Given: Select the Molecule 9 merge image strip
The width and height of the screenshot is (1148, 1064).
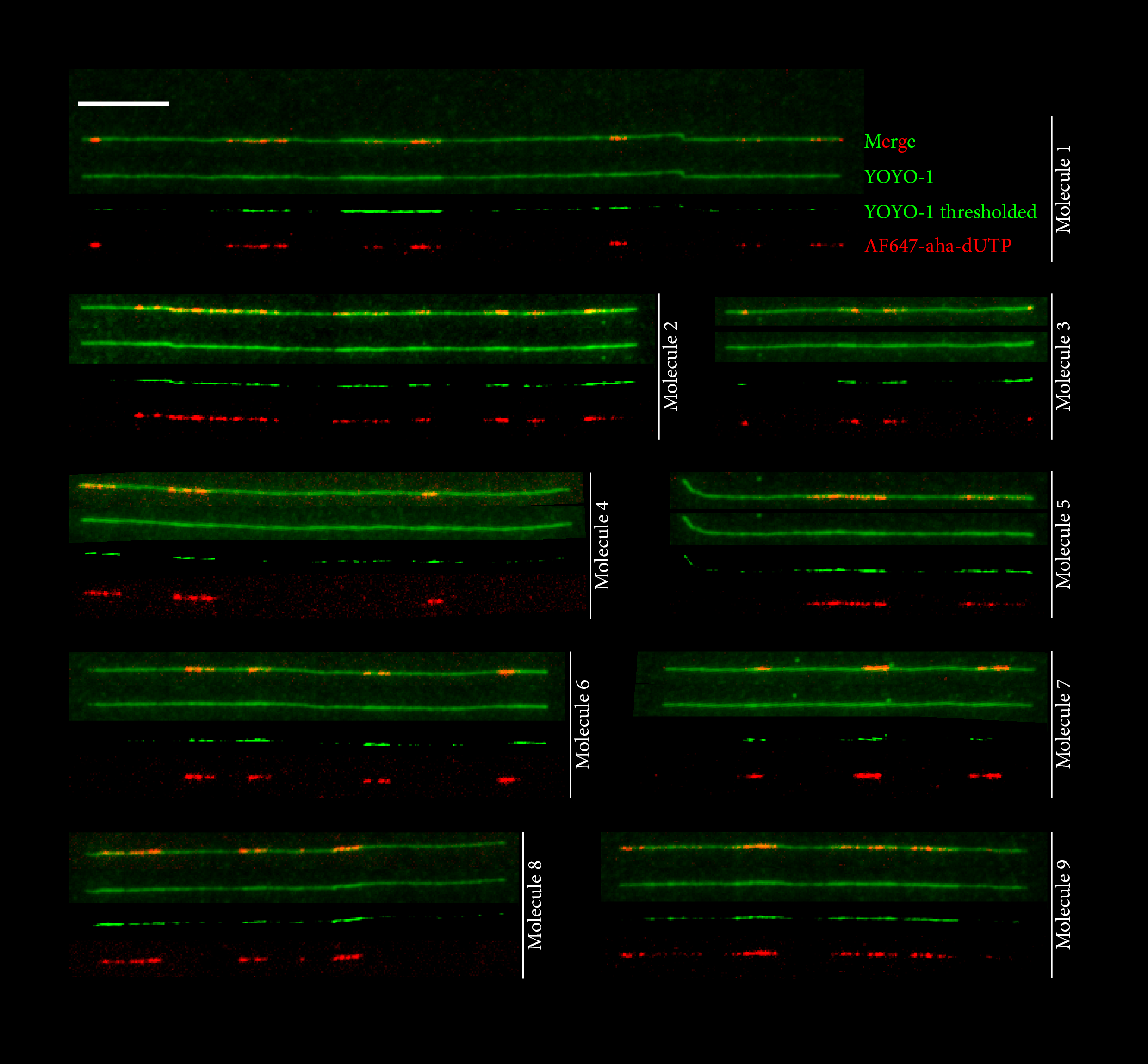Looking at the screenshot, I should 824,849.
